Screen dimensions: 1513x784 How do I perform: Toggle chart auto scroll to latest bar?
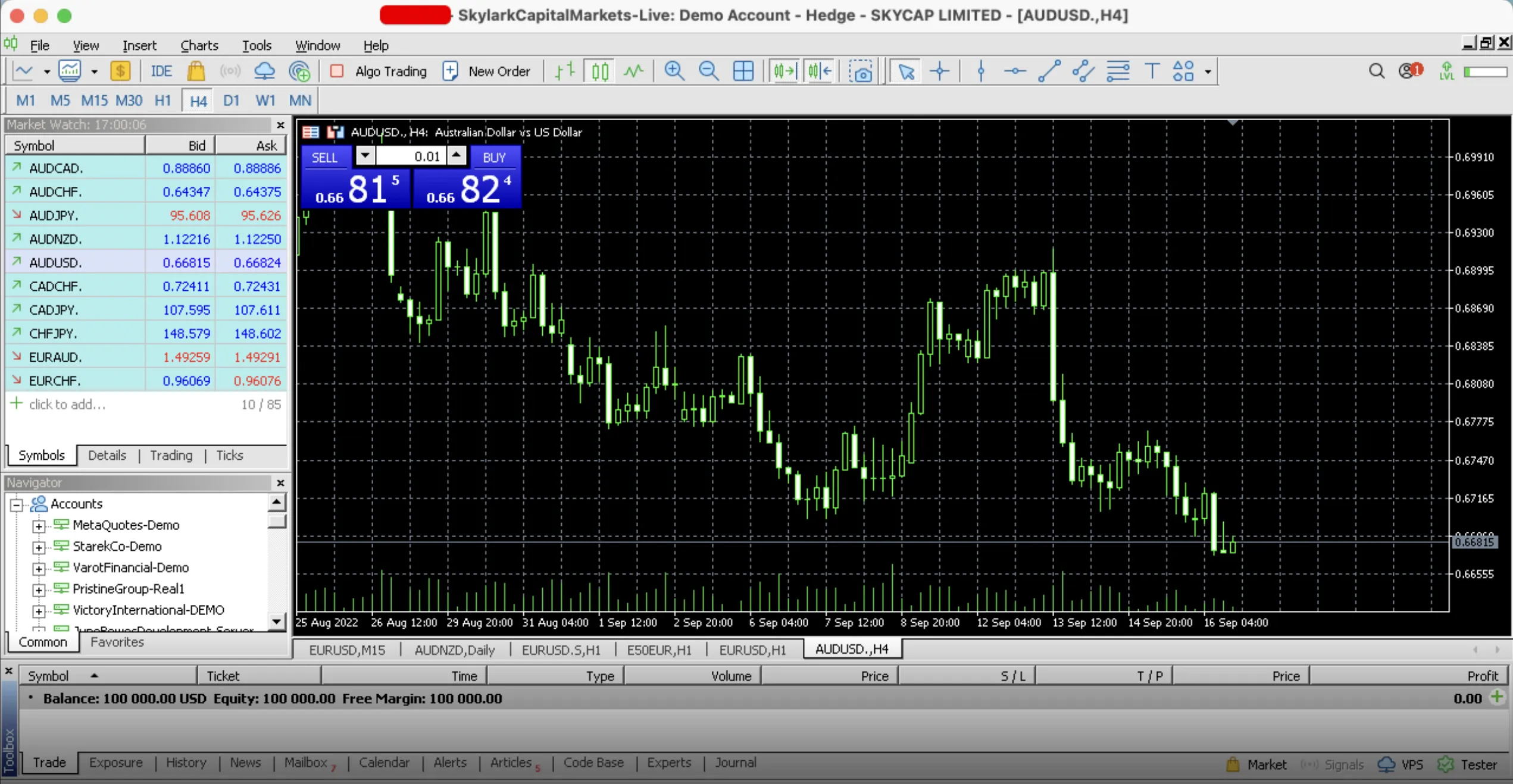784,71
